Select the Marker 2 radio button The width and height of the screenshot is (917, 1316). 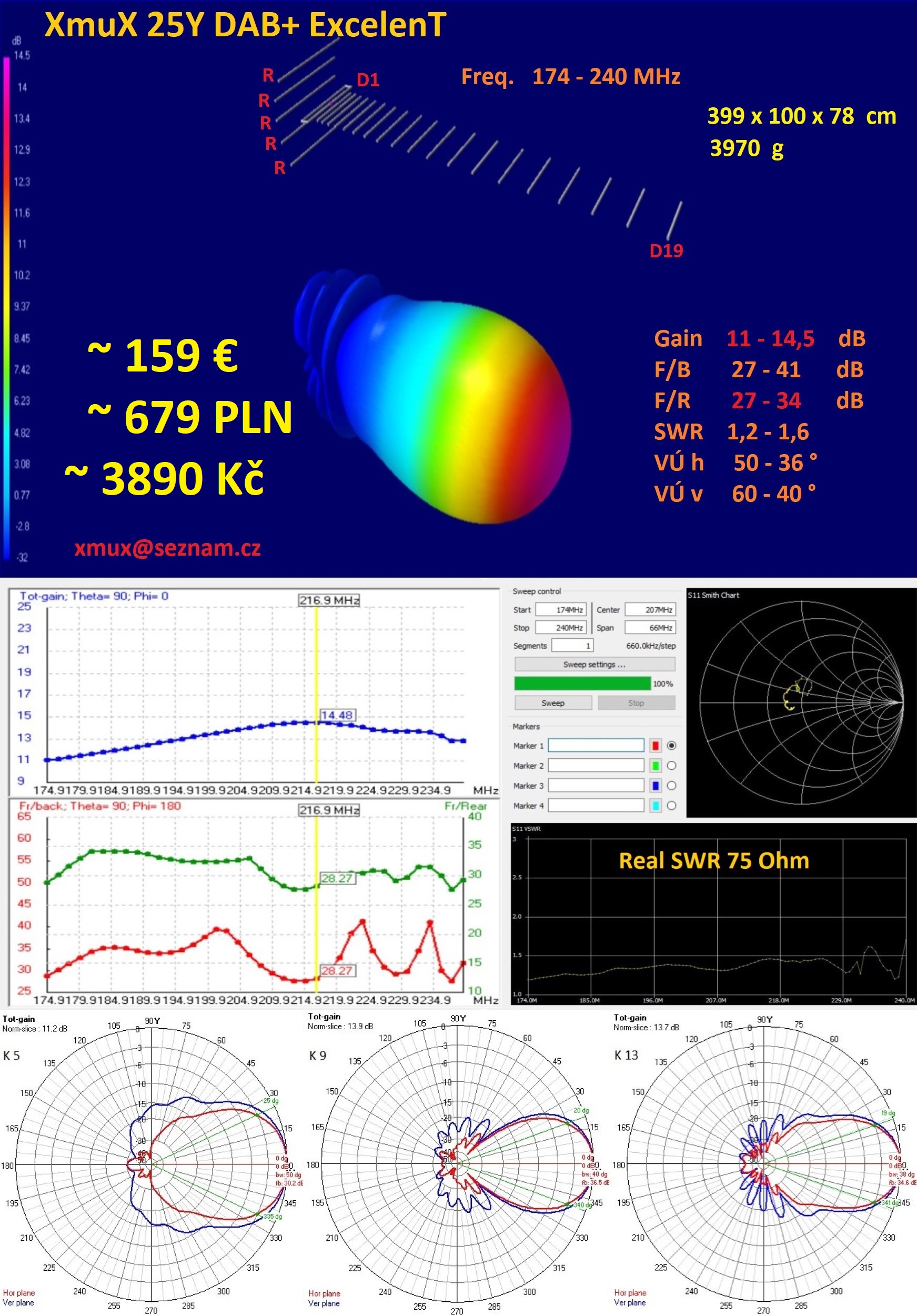[672, 766]
